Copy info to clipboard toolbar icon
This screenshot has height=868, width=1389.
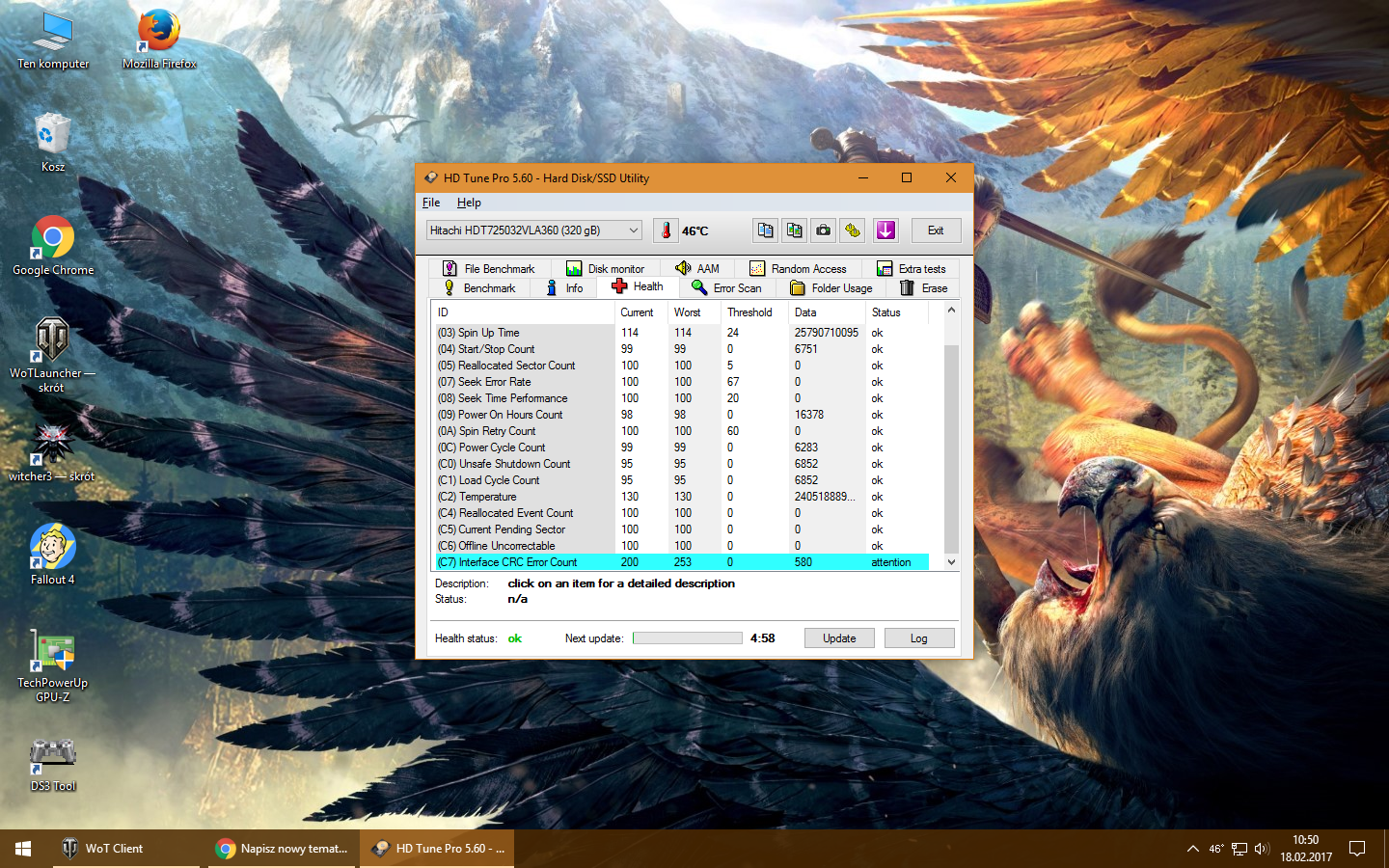[x=765, y=231]
